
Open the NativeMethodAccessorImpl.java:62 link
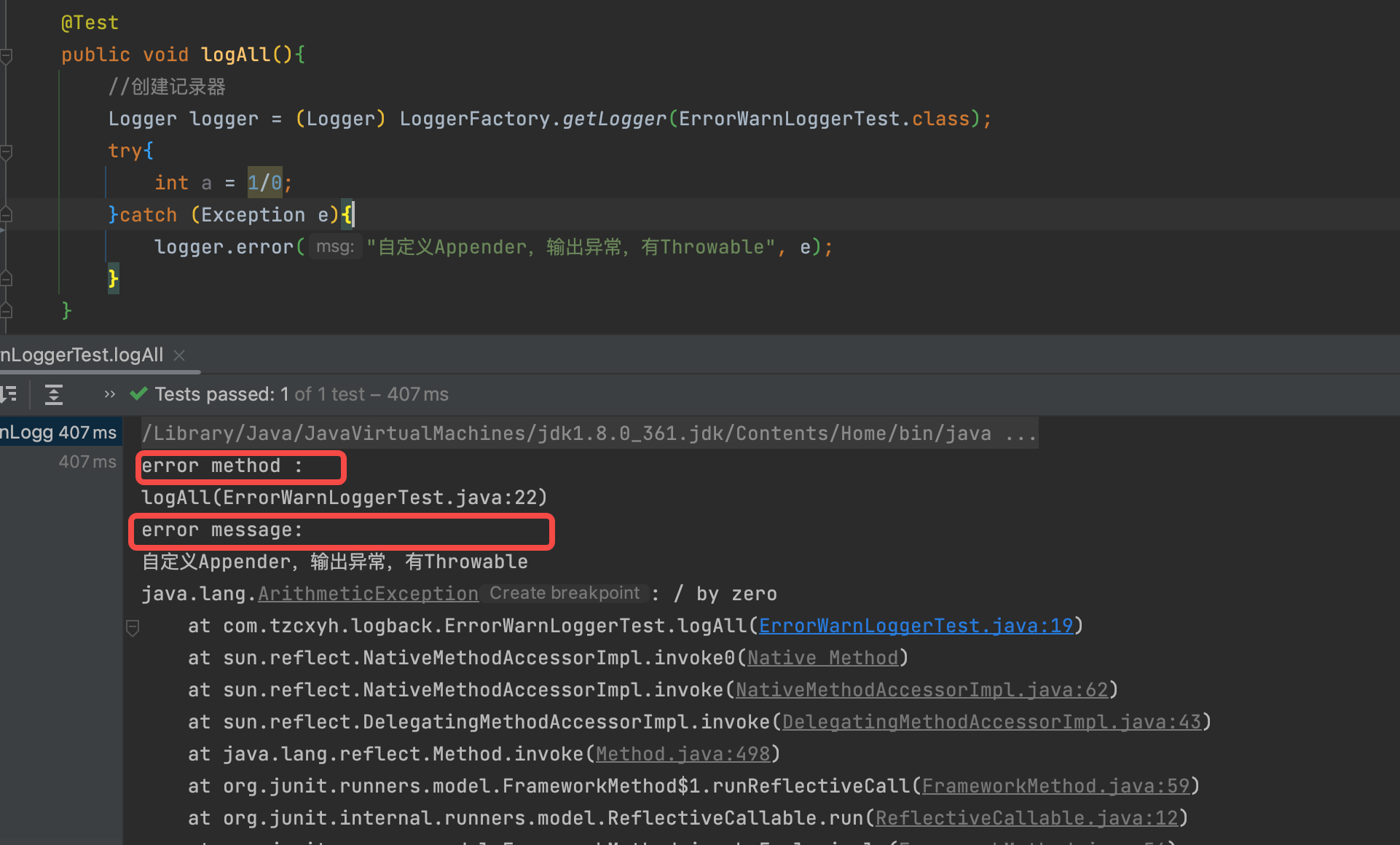coord(921,690)
